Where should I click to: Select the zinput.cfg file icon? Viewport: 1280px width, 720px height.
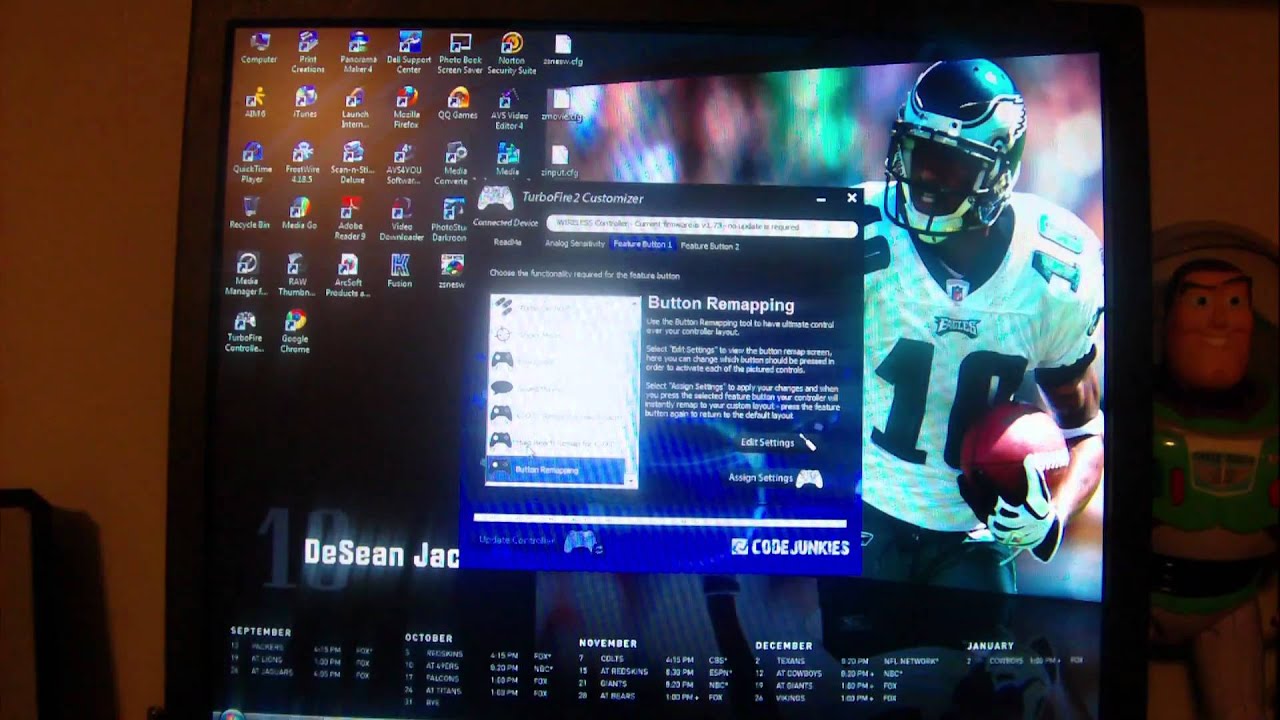tap(559, 160)
